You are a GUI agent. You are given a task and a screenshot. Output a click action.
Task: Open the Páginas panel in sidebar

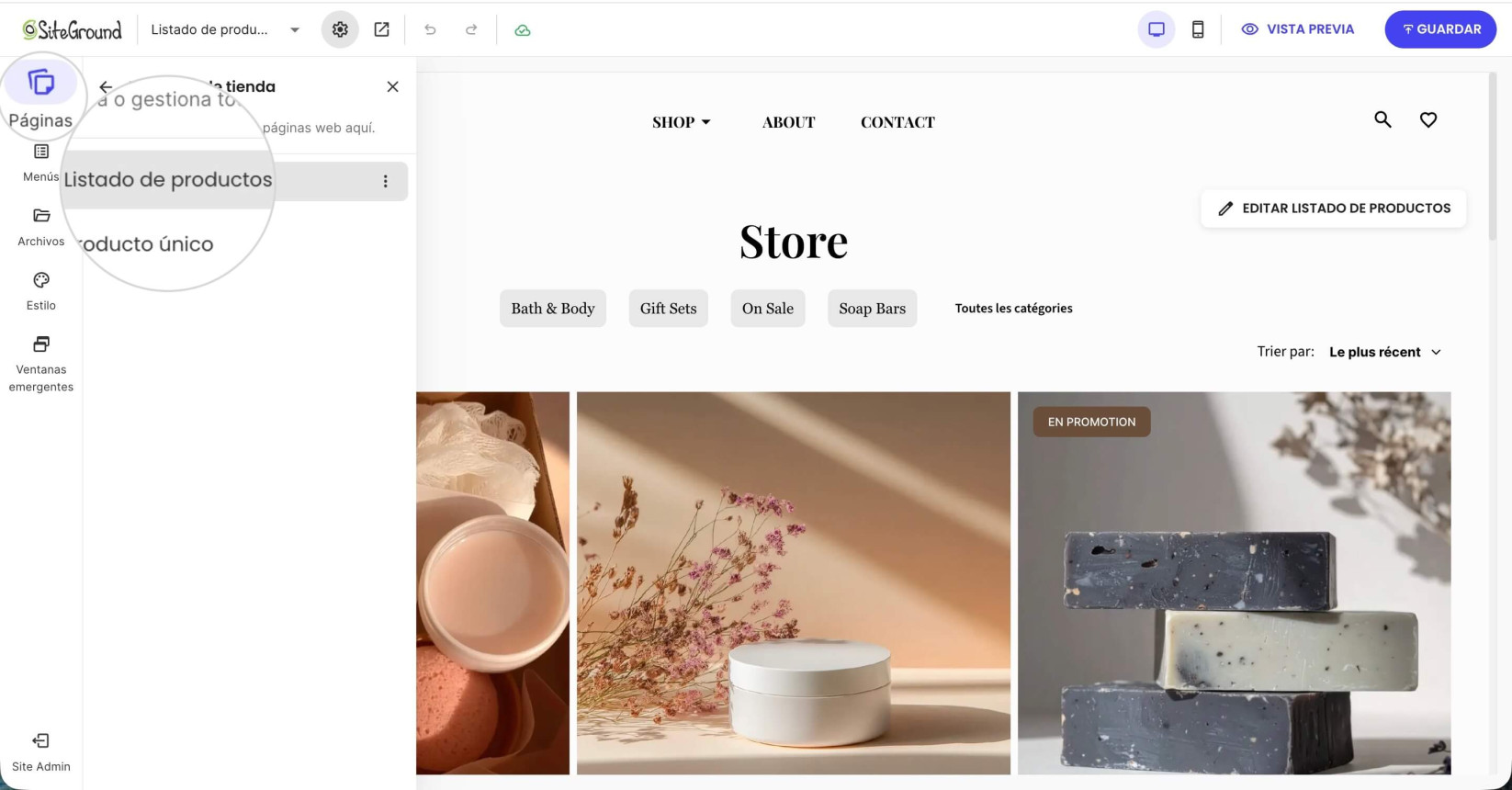(40, 99)
